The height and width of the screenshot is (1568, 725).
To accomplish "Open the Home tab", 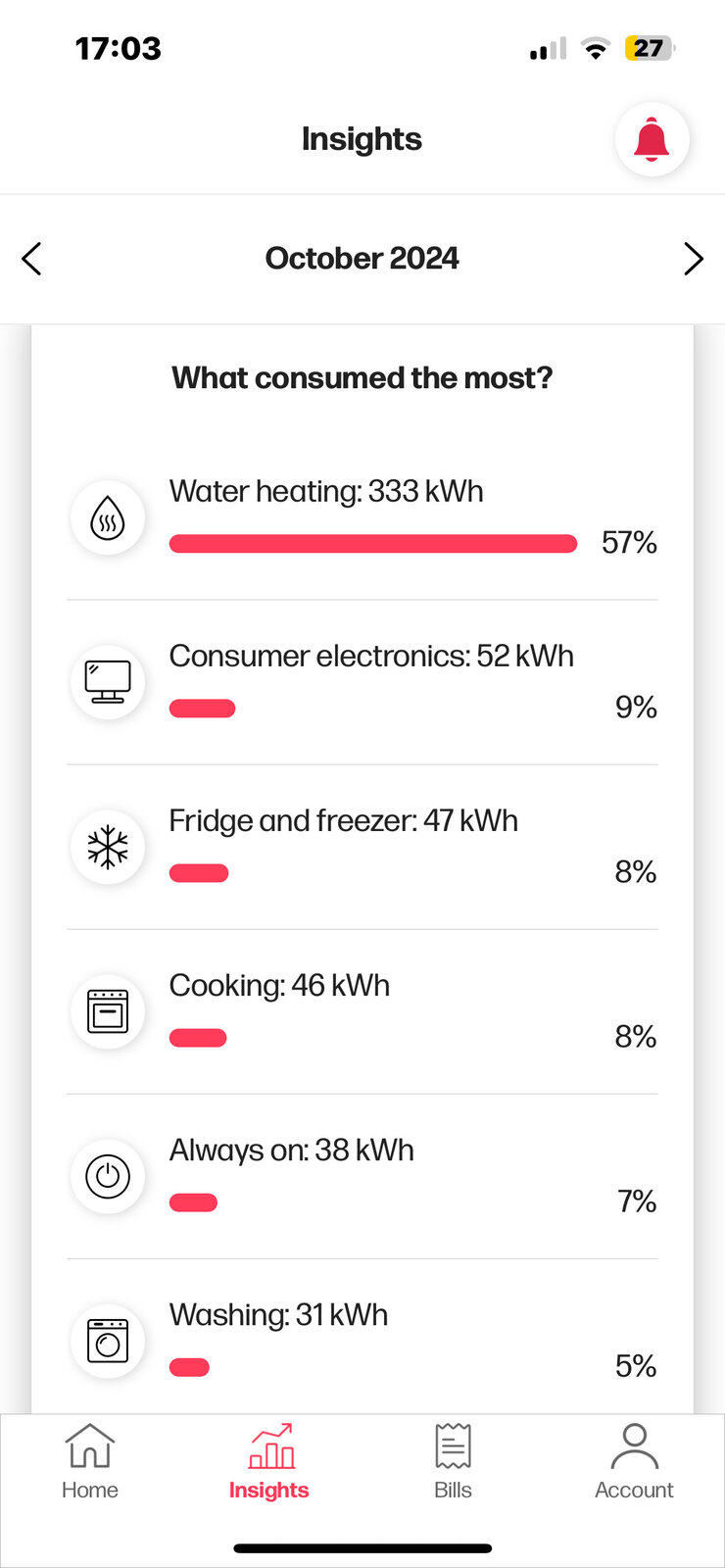I will tap(90, 1462).
